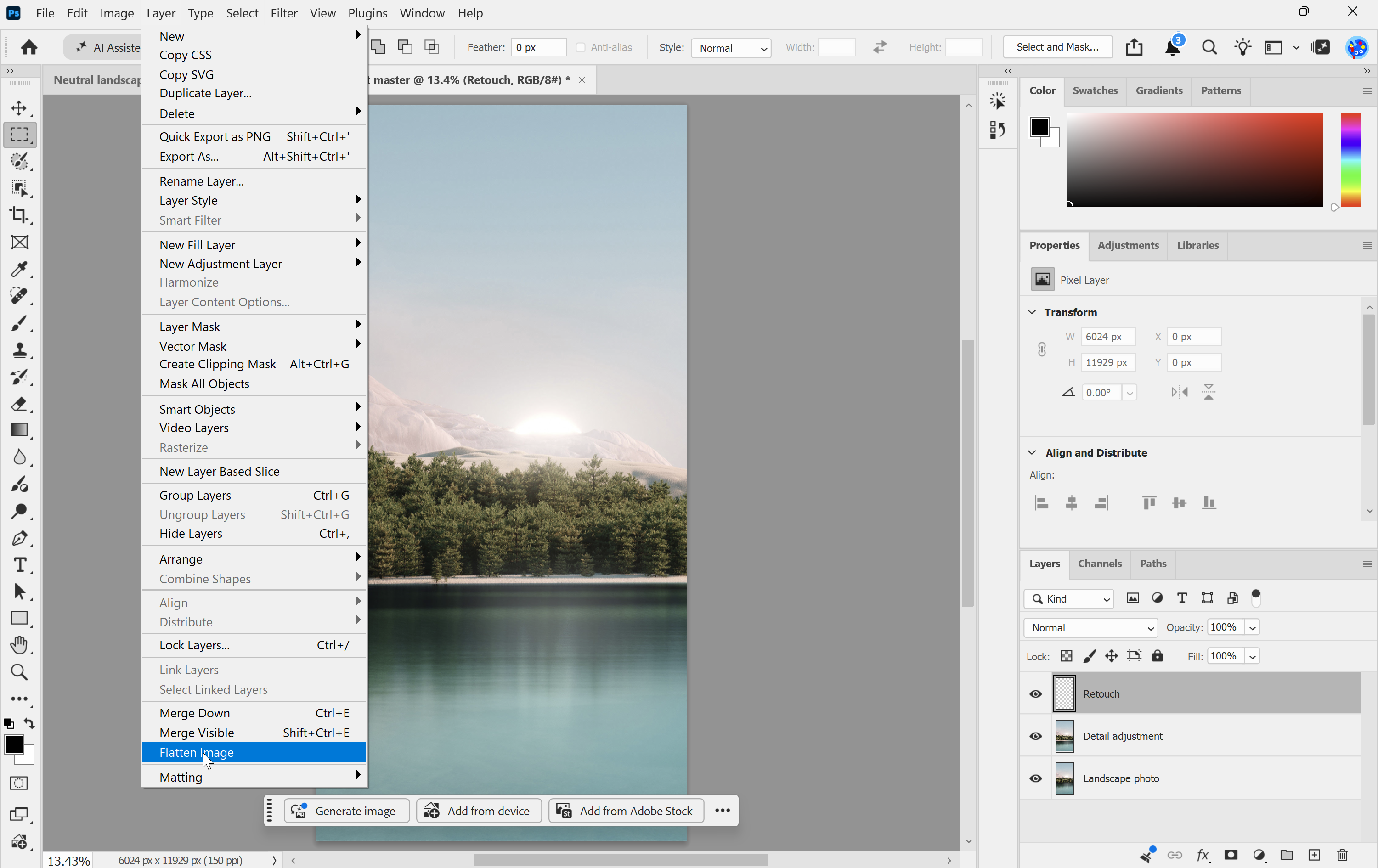Screen dimensions: 1378x868
Task: Open the Filter menu
Action: (284, 12)
